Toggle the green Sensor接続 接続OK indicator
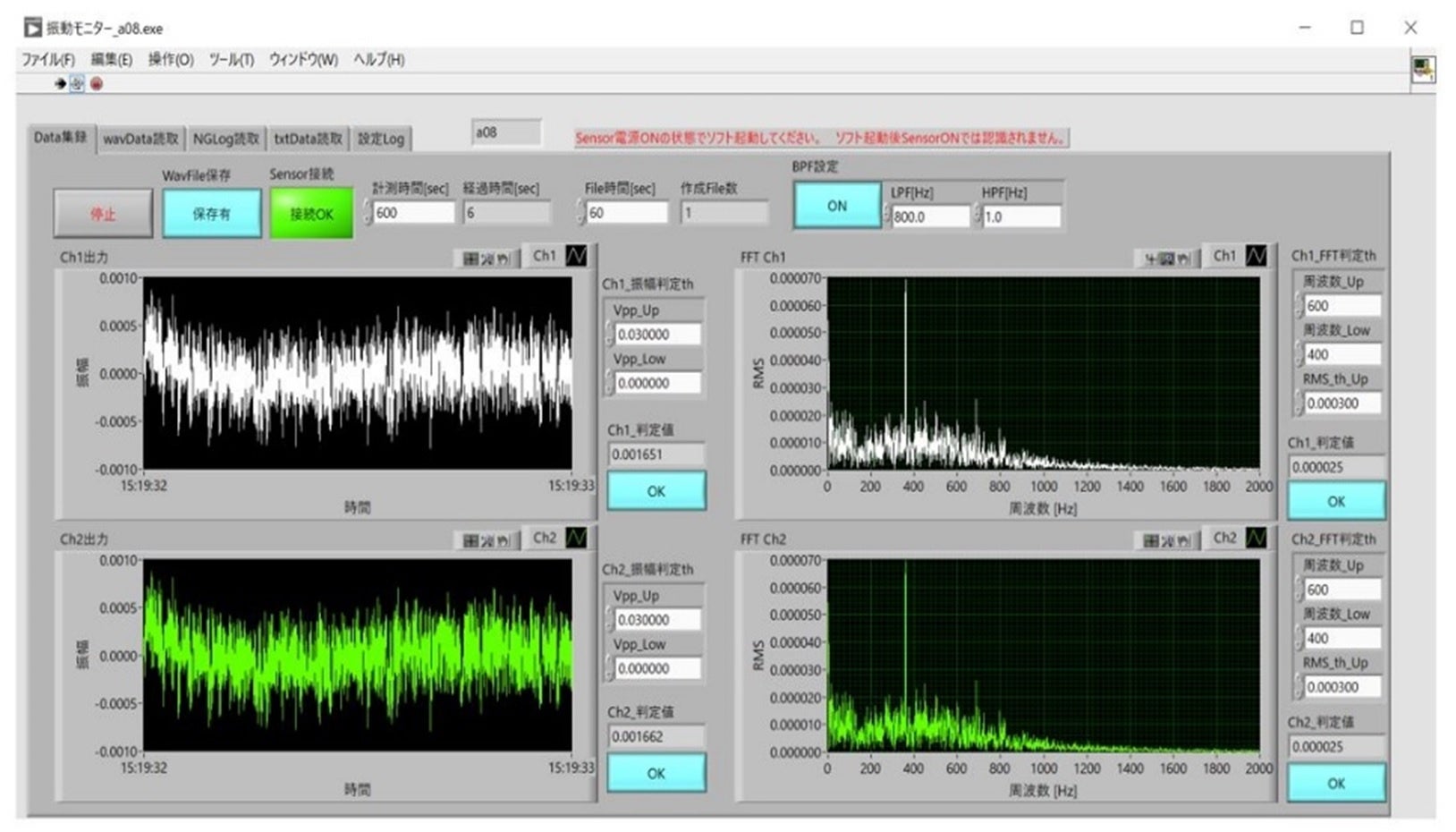This screenshot has height=832, width=1456. tap(311, 214)
